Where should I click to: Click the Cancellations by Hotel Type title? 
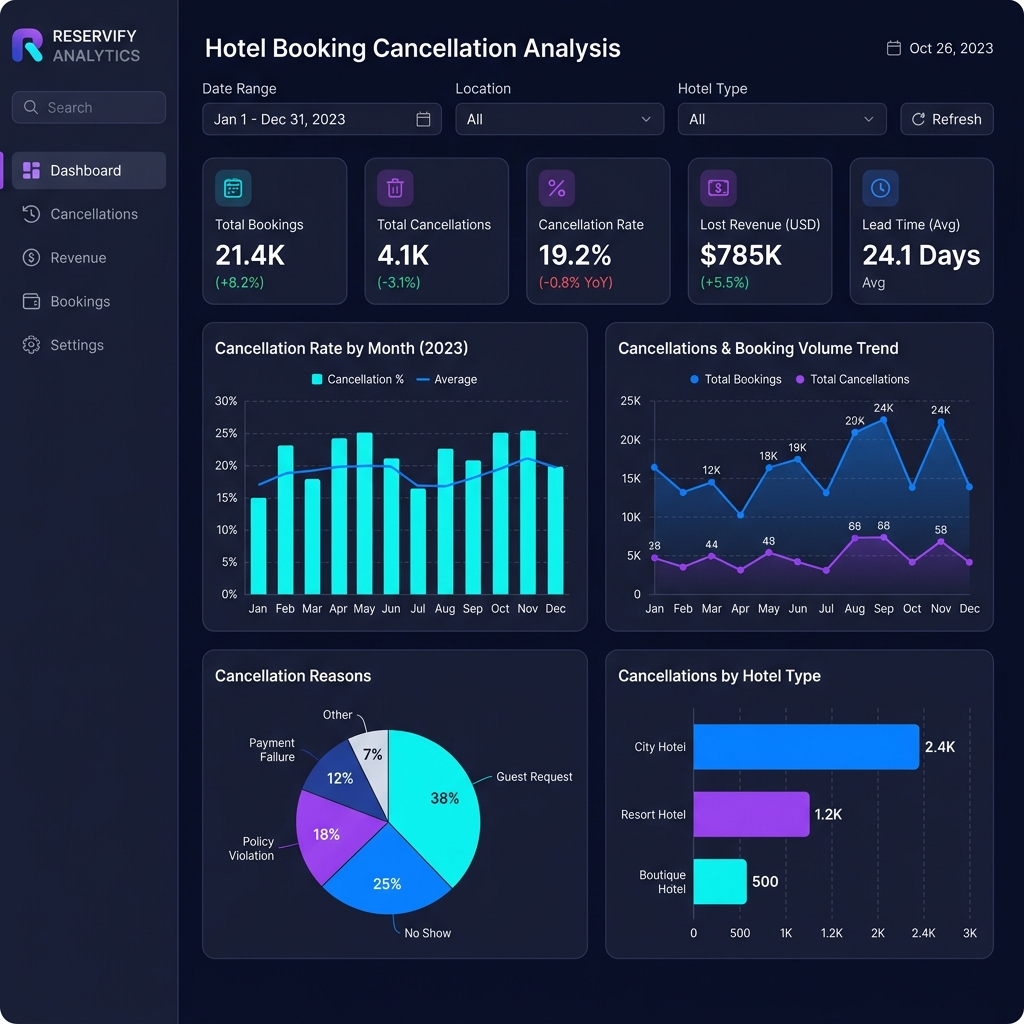719,676
